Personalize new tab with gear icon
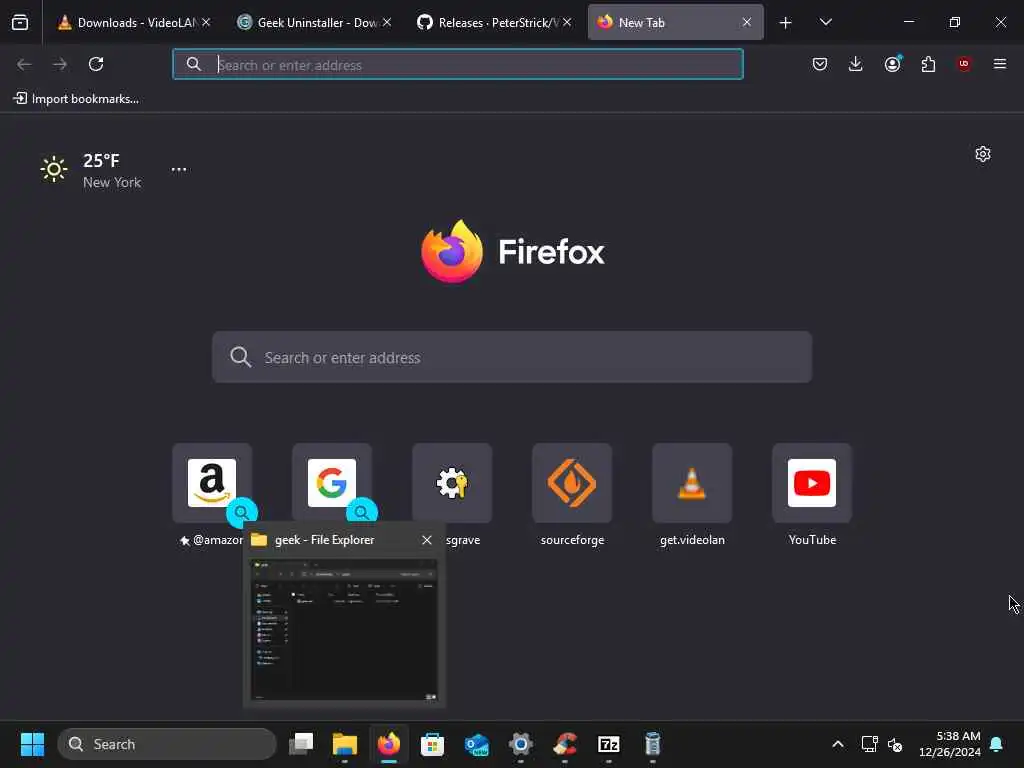This screenshot has height=768, width=1024. pyautogui.click(x=983, y=154)
